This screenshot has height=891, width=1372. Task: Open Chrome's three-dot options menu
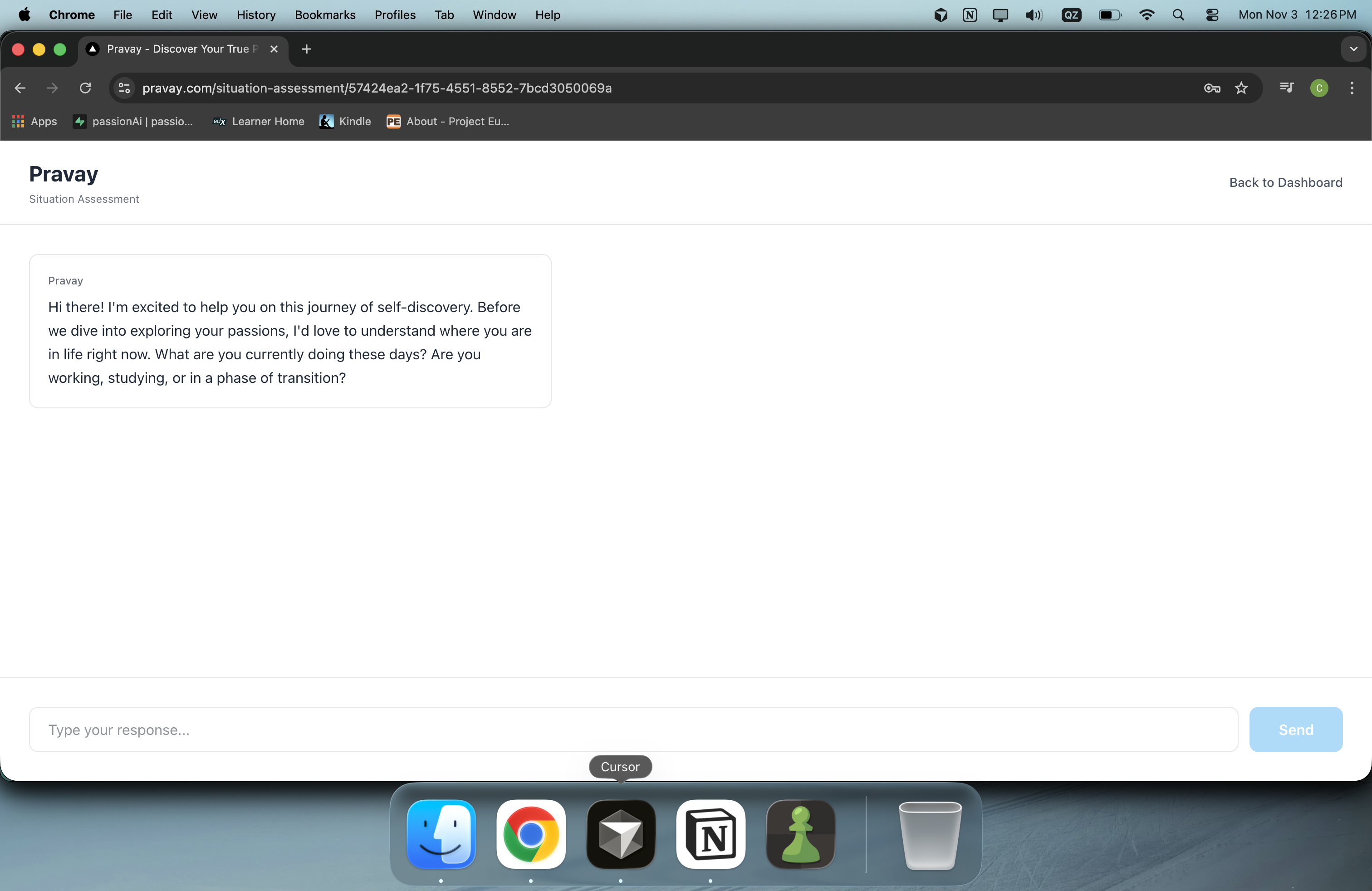pyautogui.click(x=1352, y=88)
